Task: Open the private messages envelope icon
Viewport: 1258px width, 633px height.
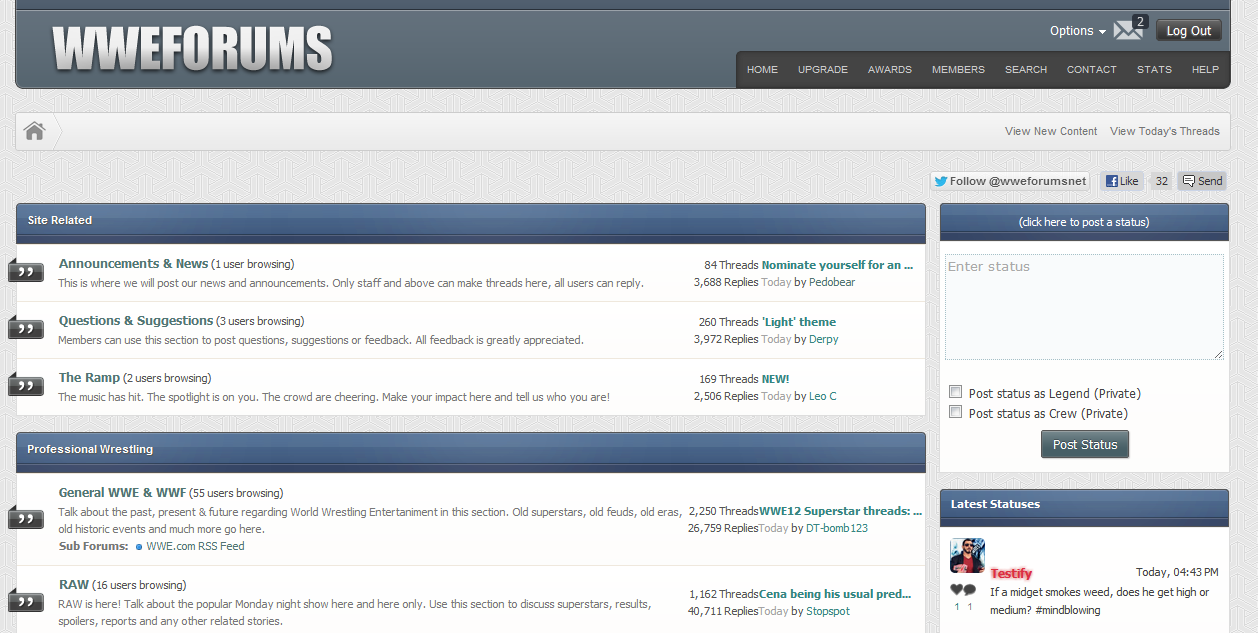Action: pyautogui.click(x=1127, y=31)
